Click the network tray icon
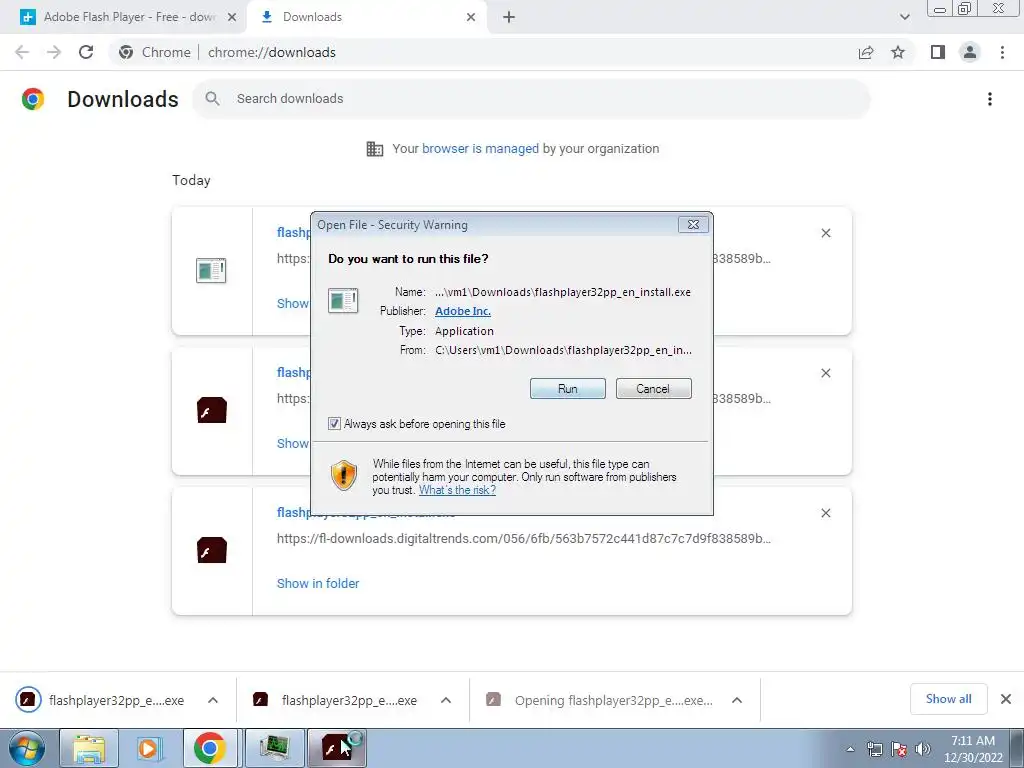This screenshot has width=1024, height=768. pyautogui.click(x=874, y=749)
